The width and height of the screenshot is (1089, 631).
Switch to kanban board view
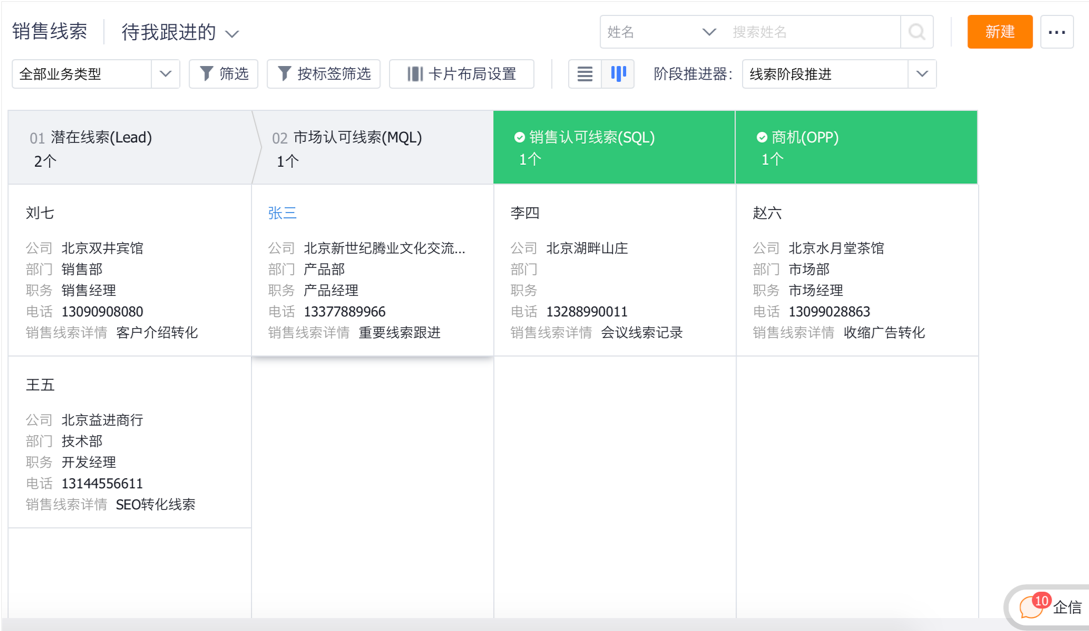pos(618,74)
